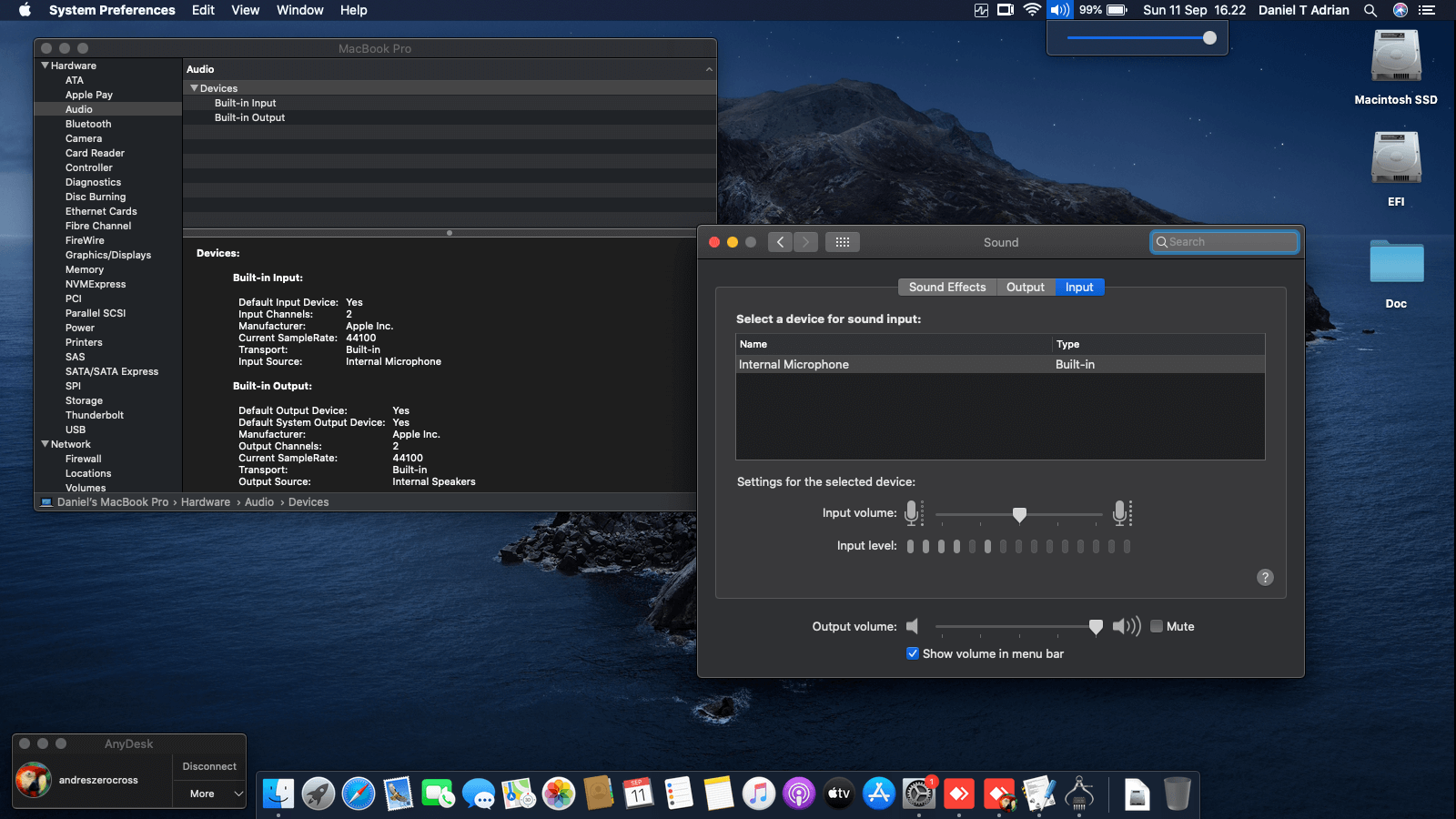1456x819 pixels.
Task: Open Mail stamp icon in Dock
Action: [399, 794]
